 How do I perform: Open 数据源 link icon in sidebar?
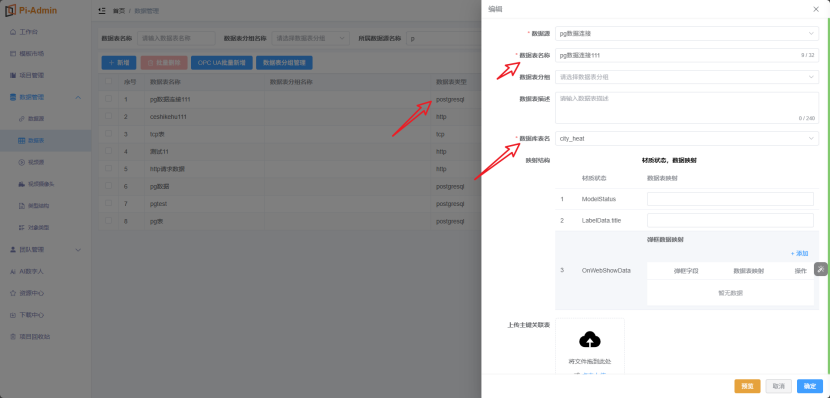(x=22, y=119)
